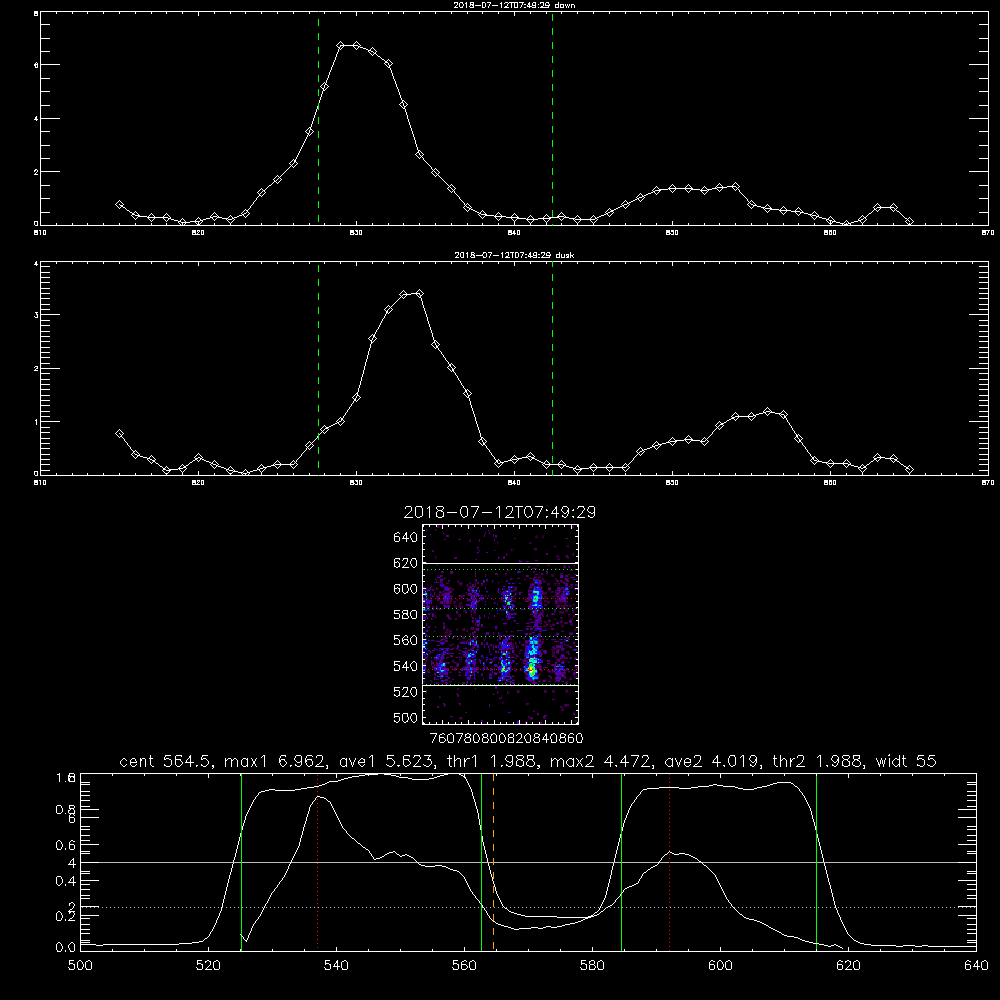The width and height of the screenshot is (1000, 1000).
Task: Click the '640' y-axis label beside the spectrogram
Action: tap(405, 538)
